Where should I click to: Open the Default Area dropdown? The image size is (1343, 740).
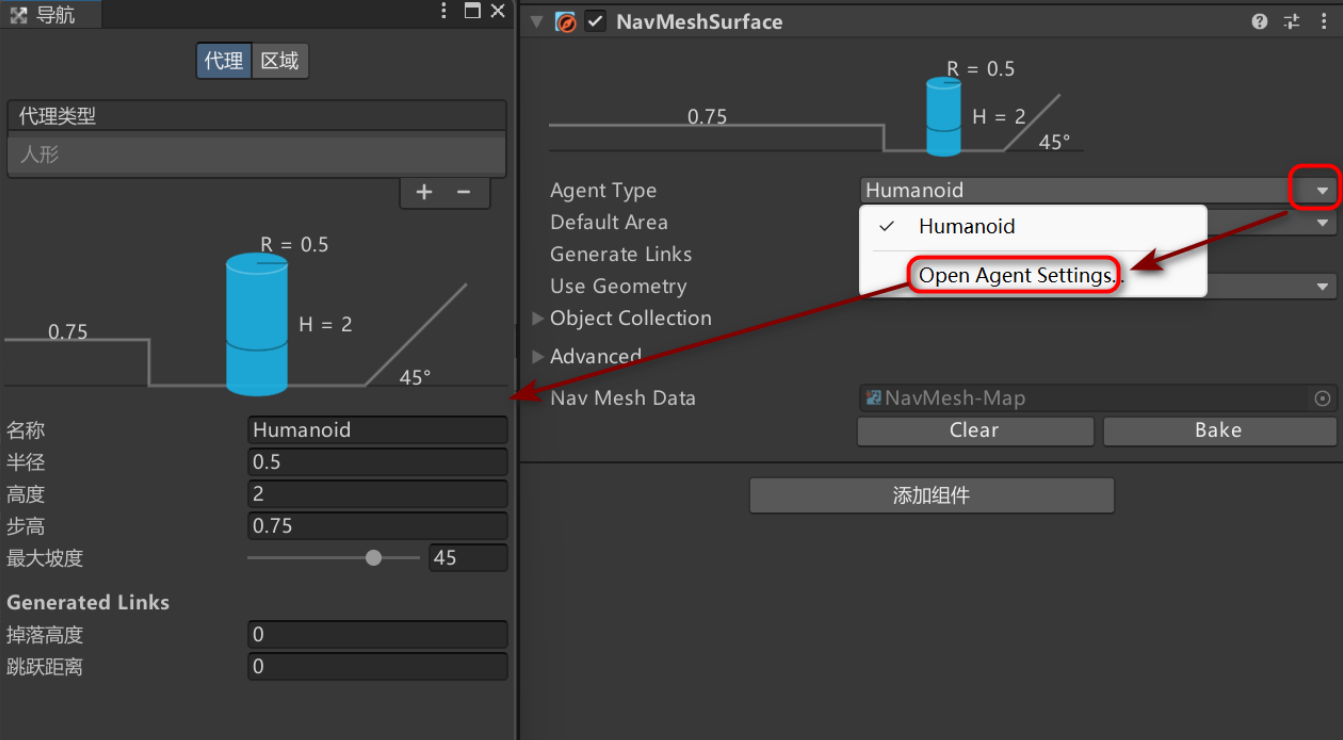1323,223
